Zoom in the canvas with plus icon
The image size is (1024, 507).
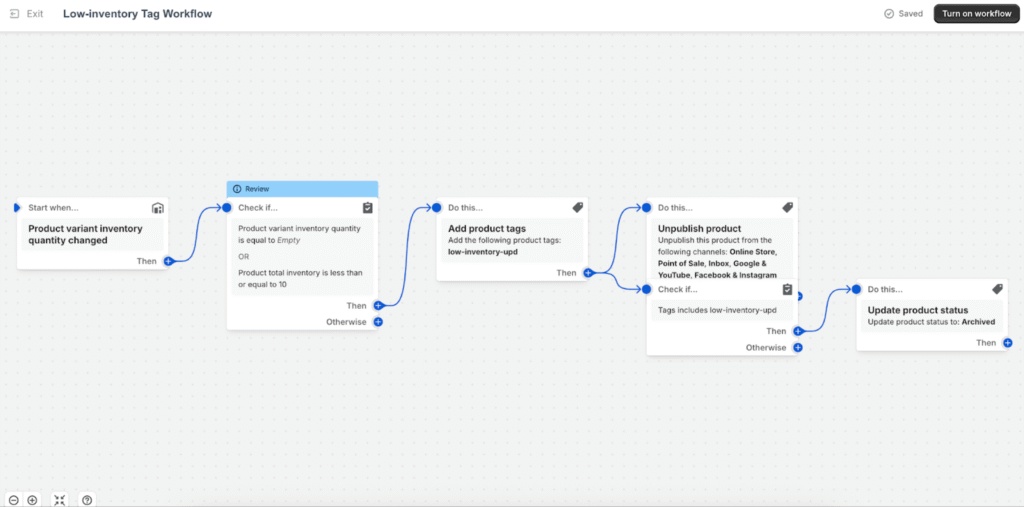pyautogui.click(x=32, y=500)
